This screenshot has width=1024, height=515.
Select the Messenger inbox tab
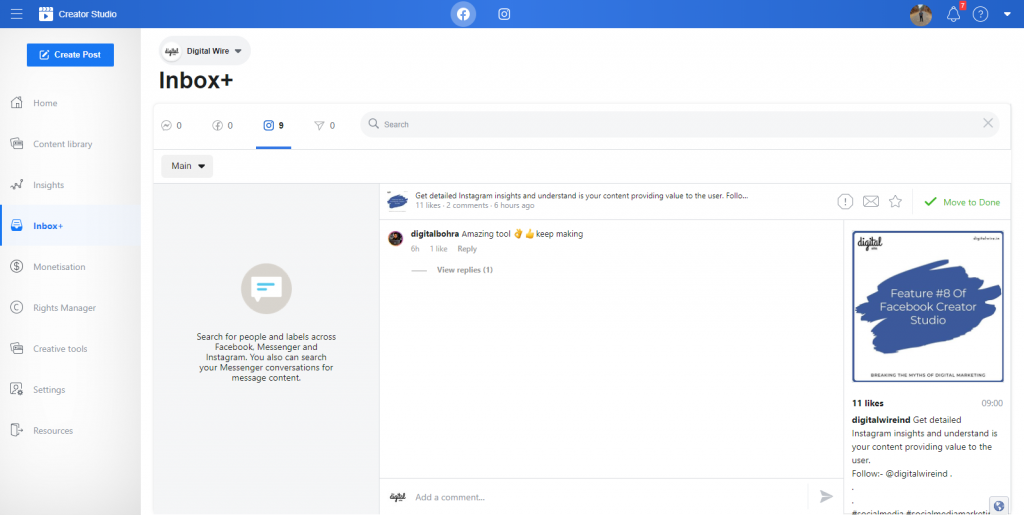[171, 125]
